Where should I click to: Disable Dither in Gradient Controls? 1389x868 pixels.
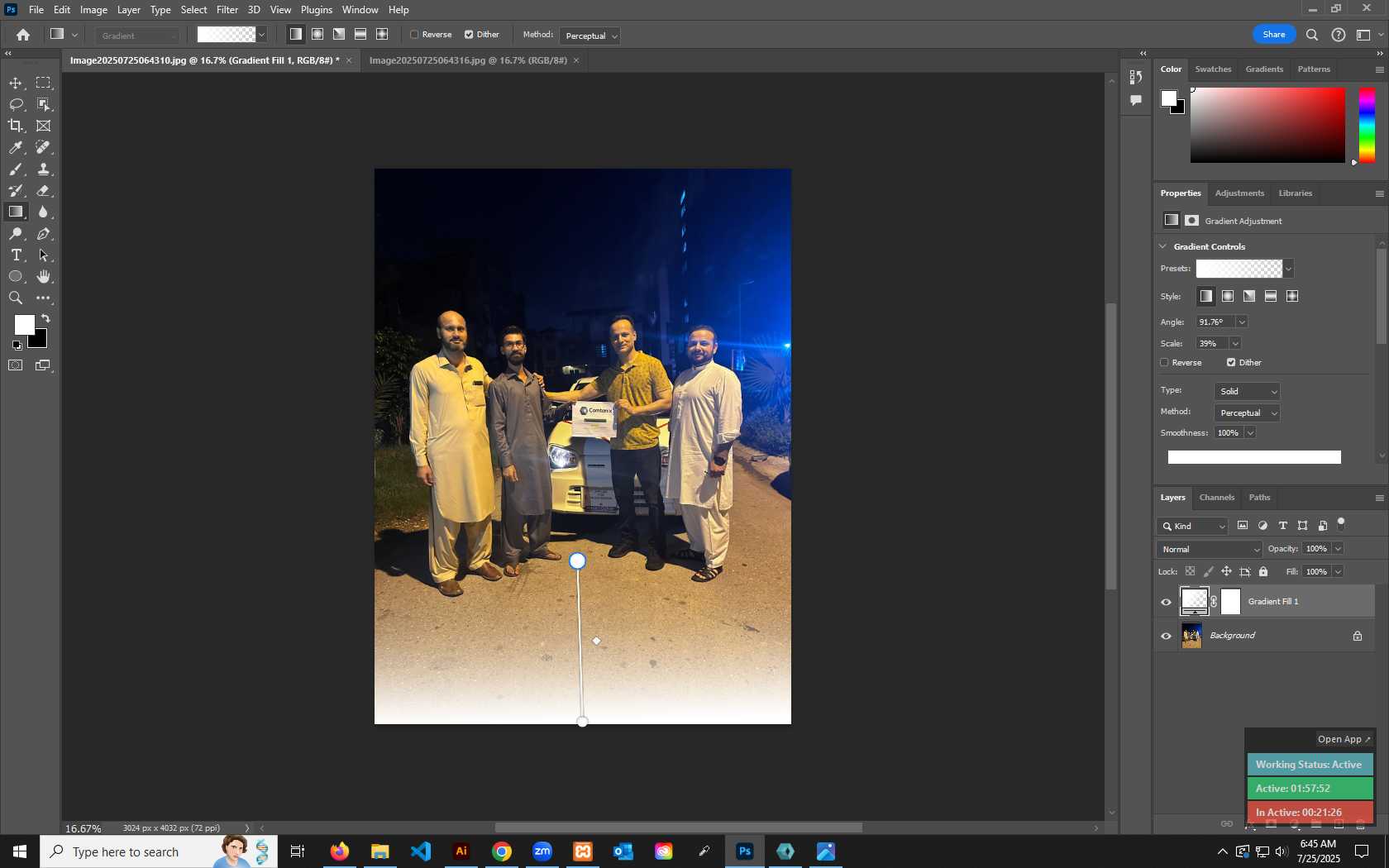(x=1231, y=362)
